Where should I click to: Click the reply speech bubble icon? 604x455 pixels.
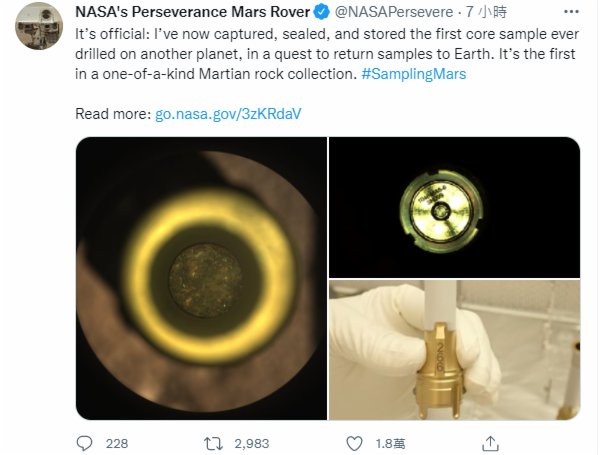pyautogui.click(x=85, y=442)
